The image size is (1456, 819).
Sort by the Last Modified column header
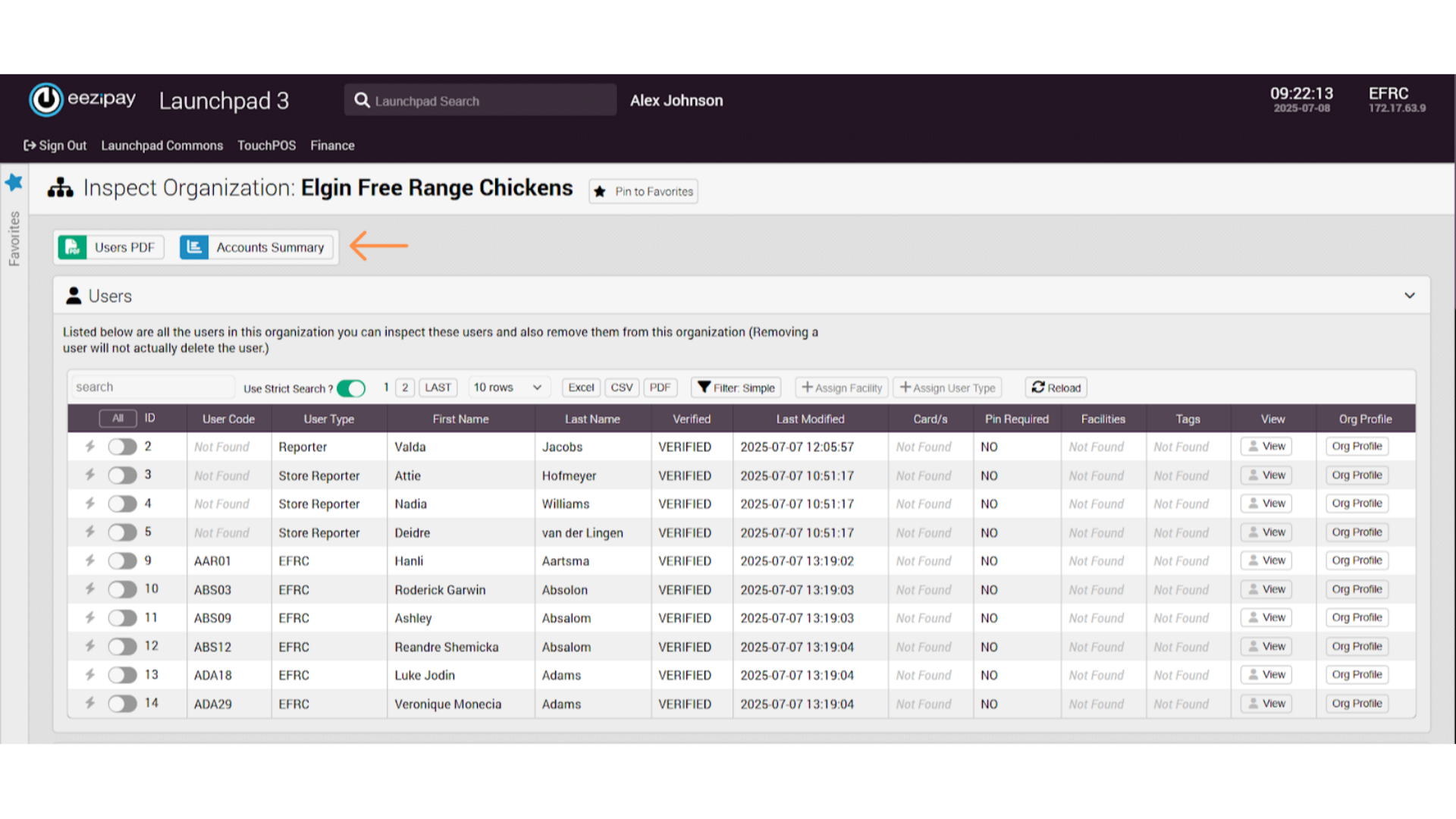click(x=810, y=419)
